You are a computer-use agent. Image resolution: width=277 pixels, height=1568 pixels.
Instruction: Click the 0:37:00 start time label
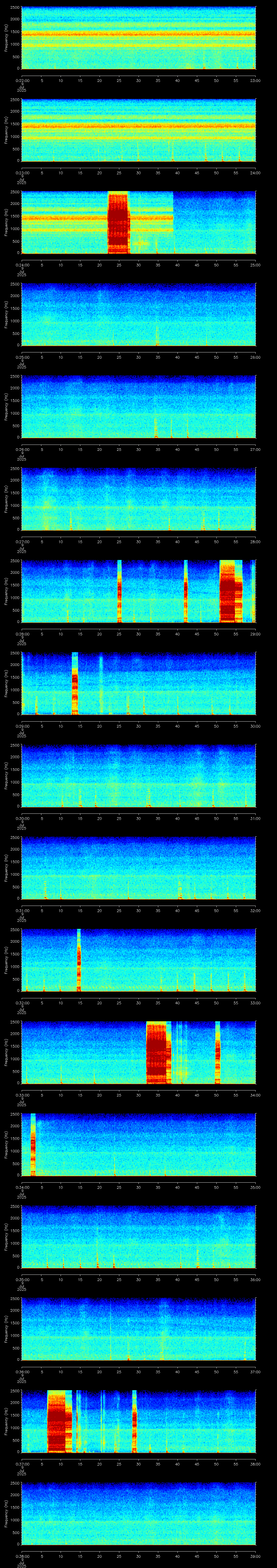pyautogui.click(x=22, y=1464)
